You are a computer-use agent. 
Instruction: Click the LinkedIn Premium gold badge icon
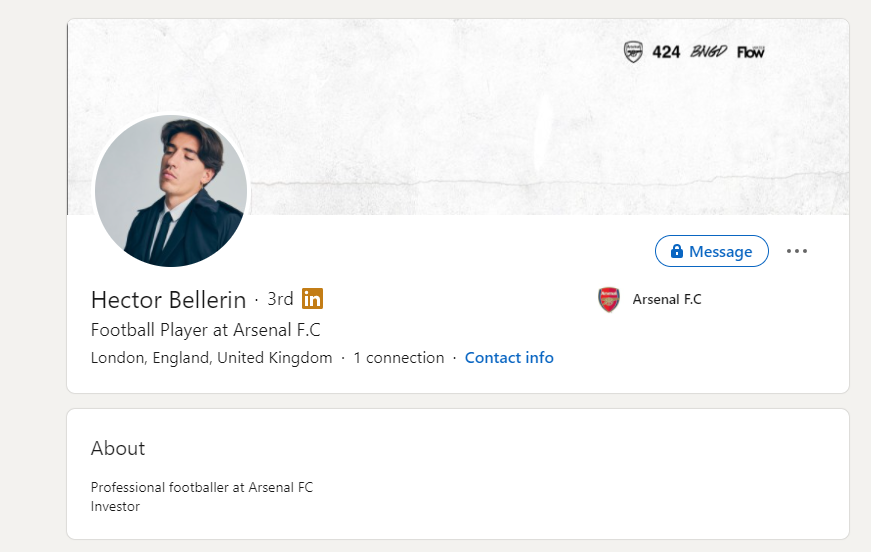coord(312,299)
